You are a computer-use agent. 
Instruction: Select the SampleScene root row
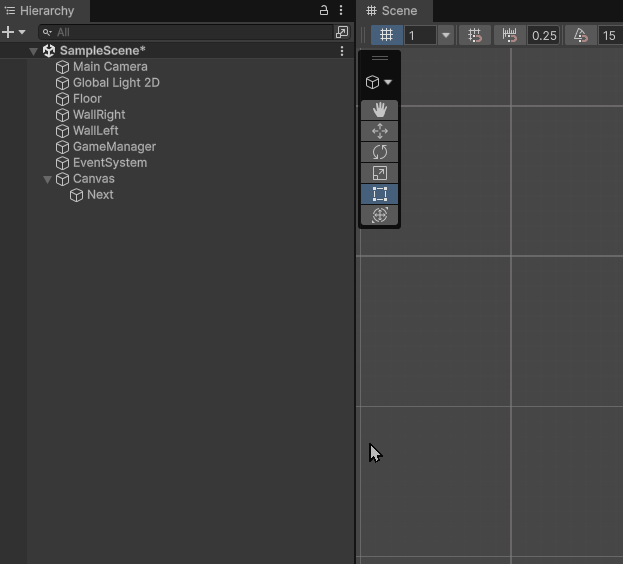point(177,51)
